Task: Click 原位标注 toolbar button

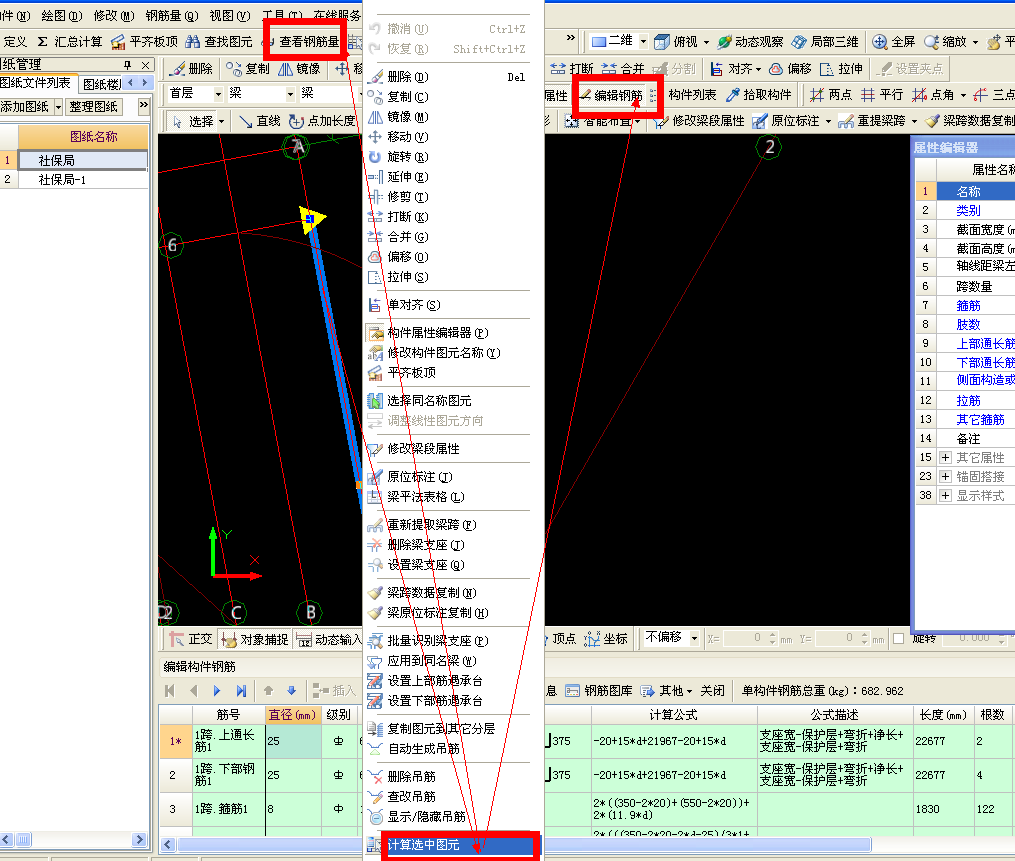Action: click(x=786, y=121)
